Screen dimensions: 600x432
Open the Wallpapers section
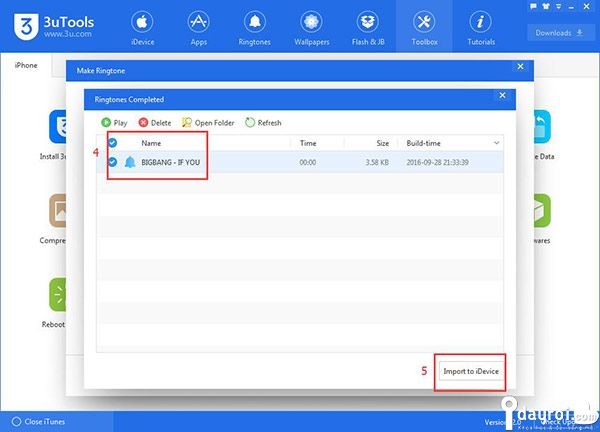[x=312, y=29]
